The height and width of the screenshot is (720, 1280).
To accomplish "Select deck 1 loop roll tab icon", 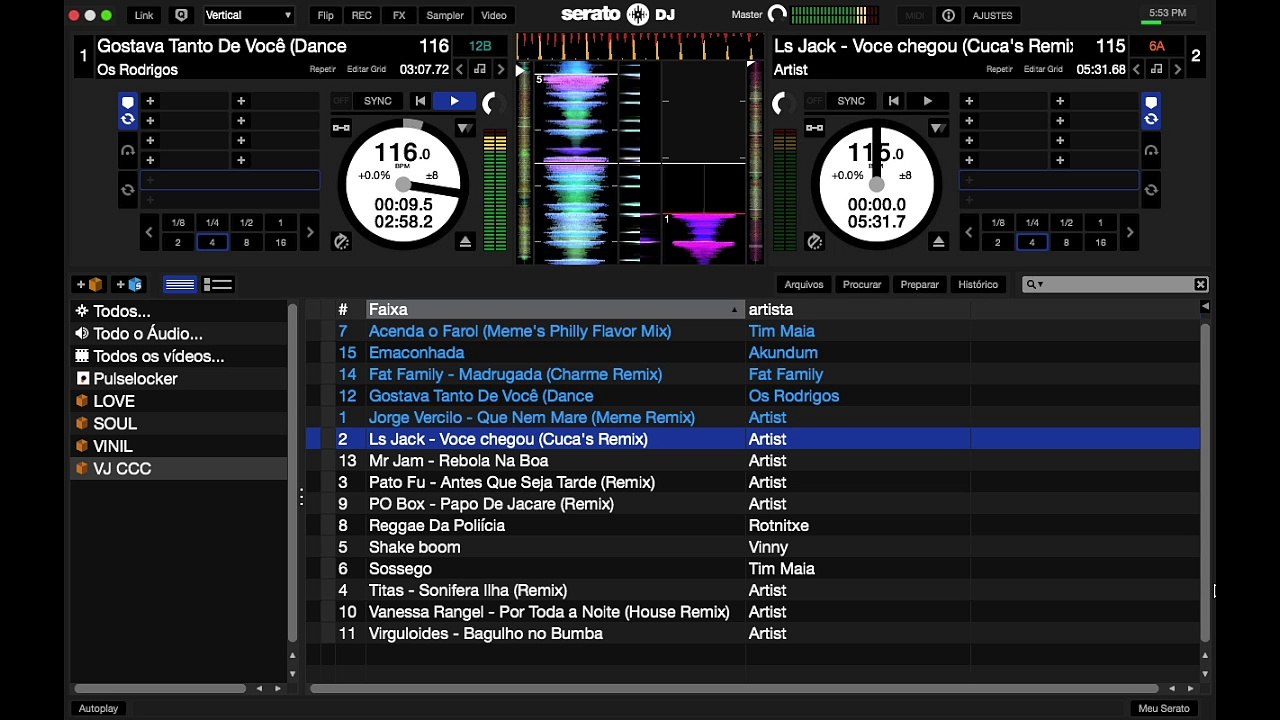I will click(128, 150).
